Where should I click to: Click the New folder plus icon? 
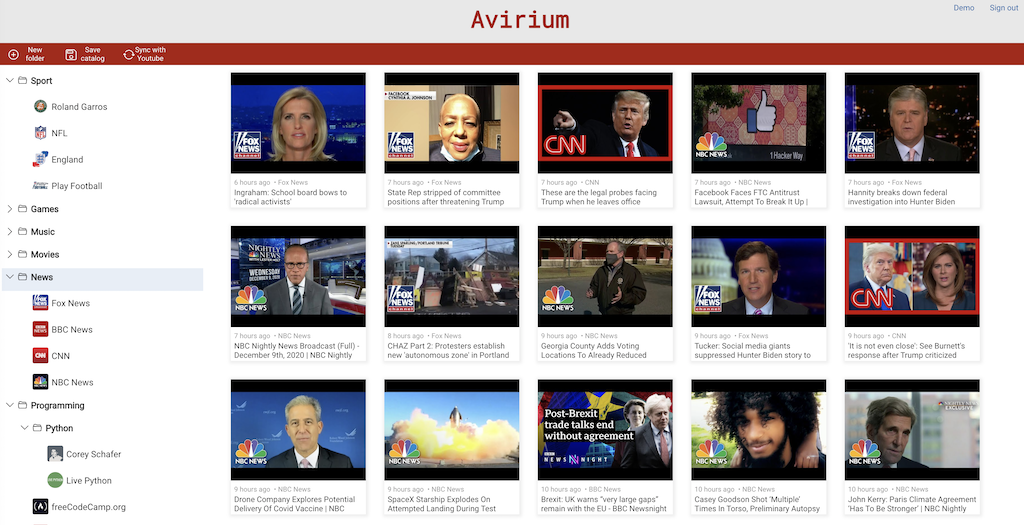13,55
